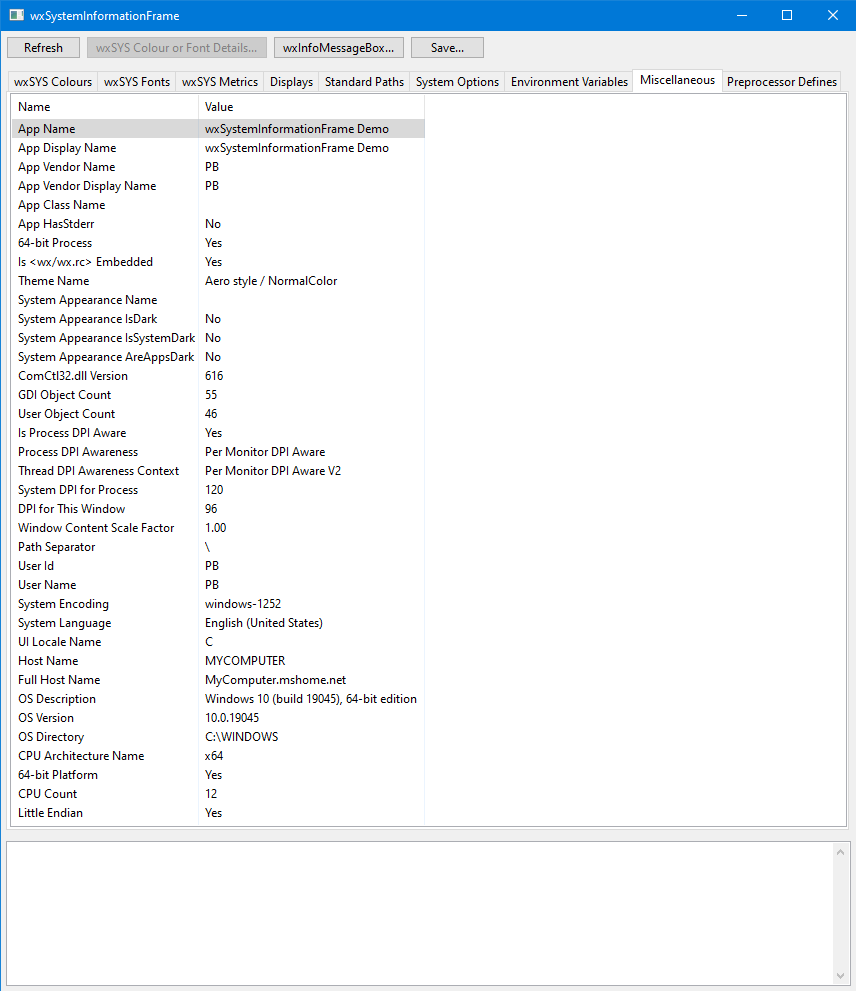The width and height of the screenshot is (856, 991).
Task: Select the System Appearance IsDark row
Action: (218, 319)
